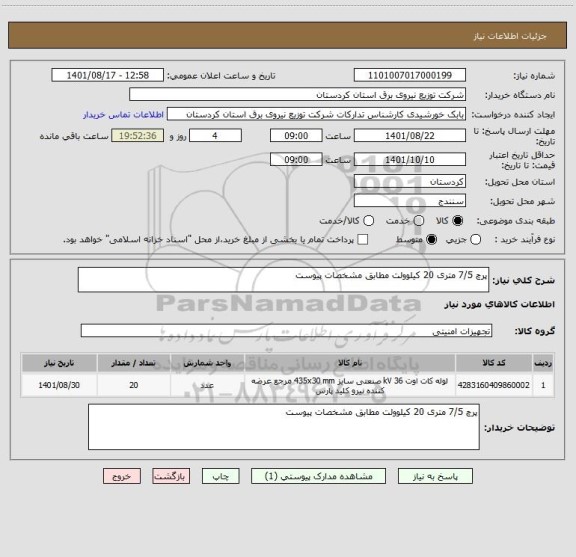Click the گروه کالا field تجهیزات امنیتی
The height and width of the screenshot is (557, 576).
(287, 331)
